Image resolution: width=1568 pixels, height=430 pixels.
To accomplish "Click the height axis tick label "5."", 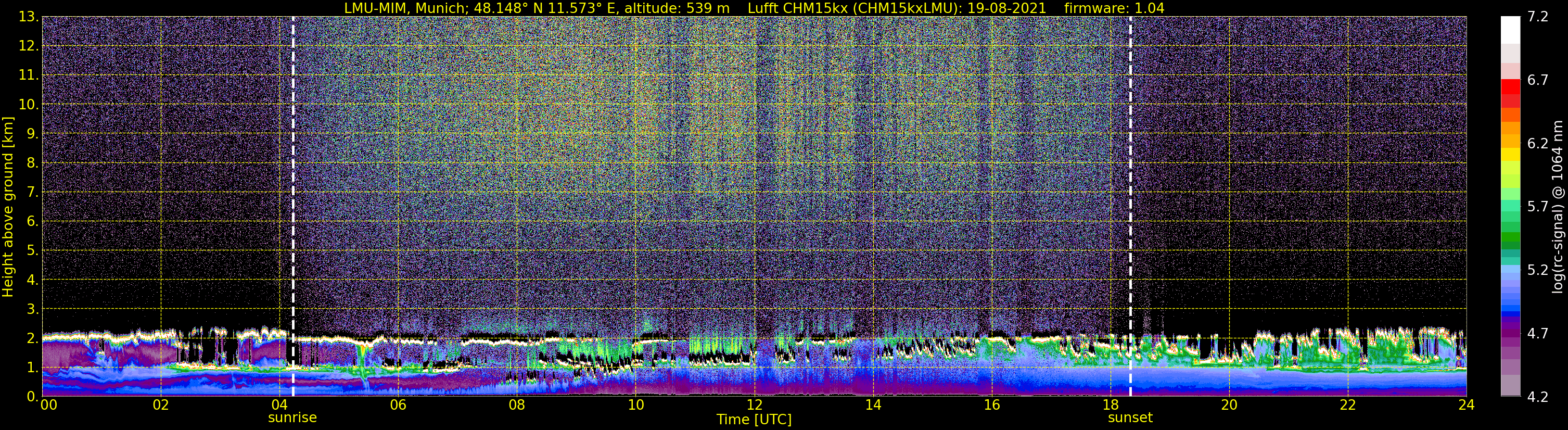I will [32, 250].
